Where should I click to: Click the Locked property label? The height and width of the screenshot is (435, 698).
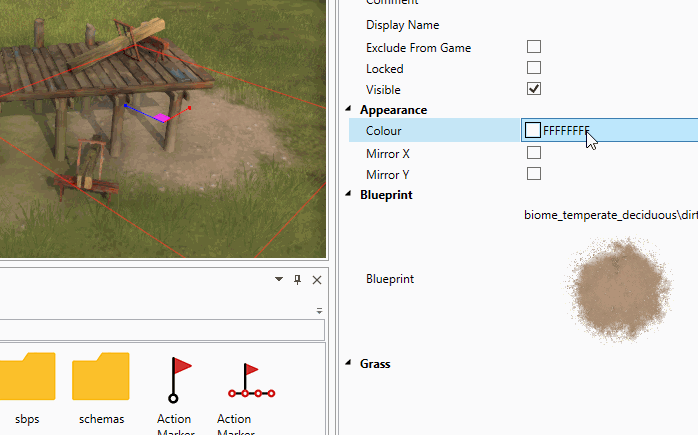[385, 69]
